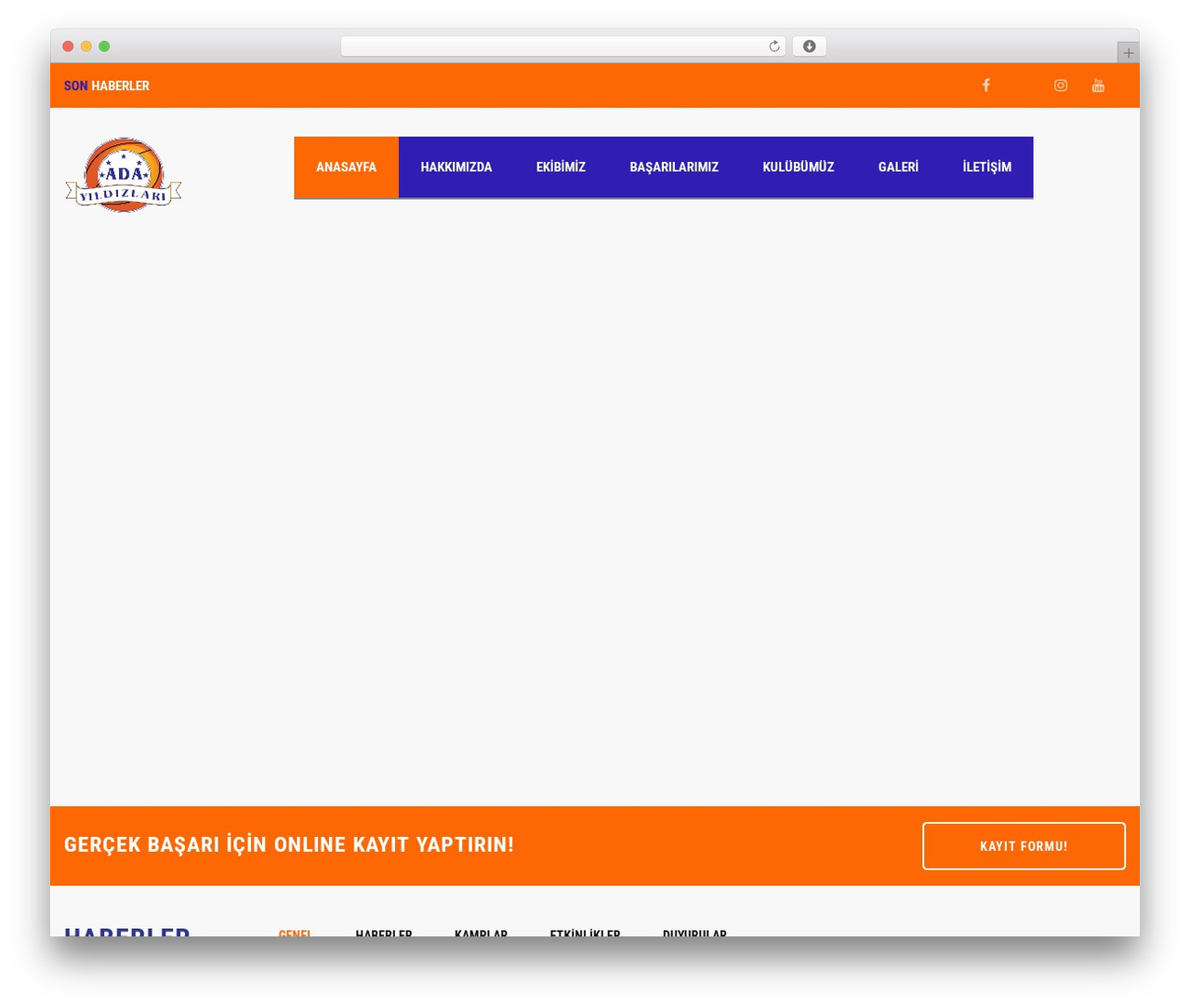Open the İletişim page
This screenshot has width=1190, height=1008.
(986, 167)
